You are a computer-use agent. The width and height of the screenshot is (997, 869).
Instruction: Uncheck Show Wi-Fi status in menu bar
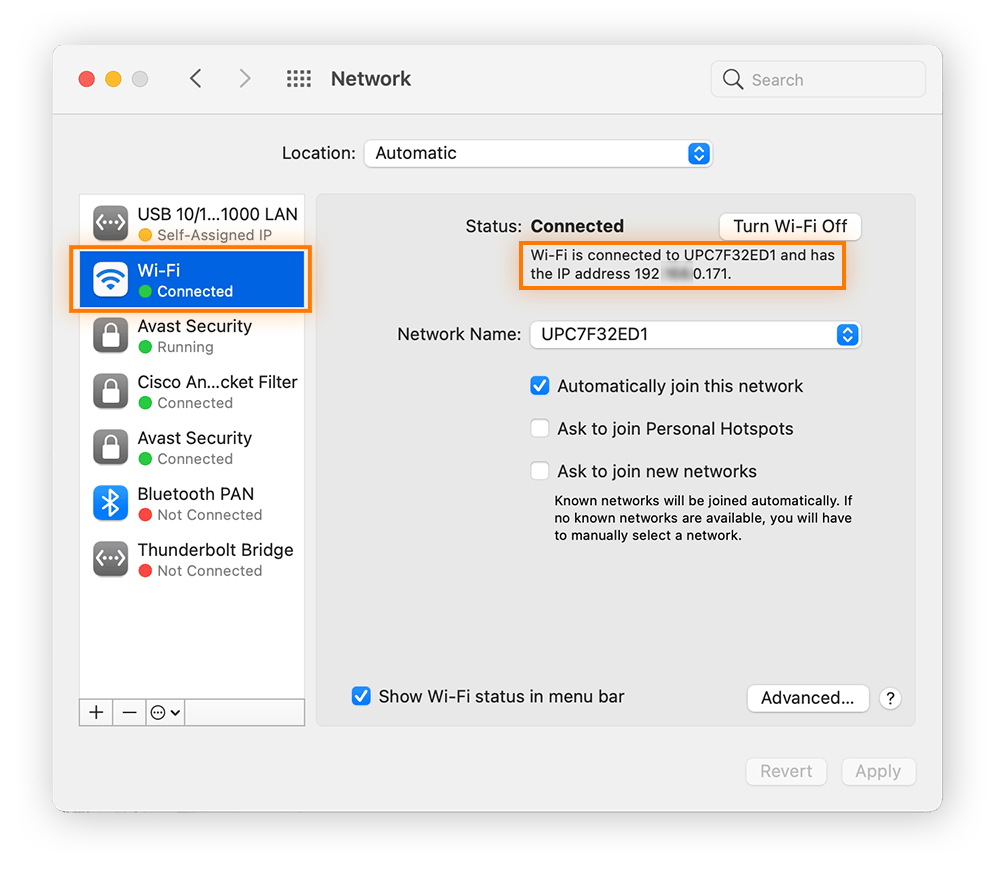click(x=361, y=696)
